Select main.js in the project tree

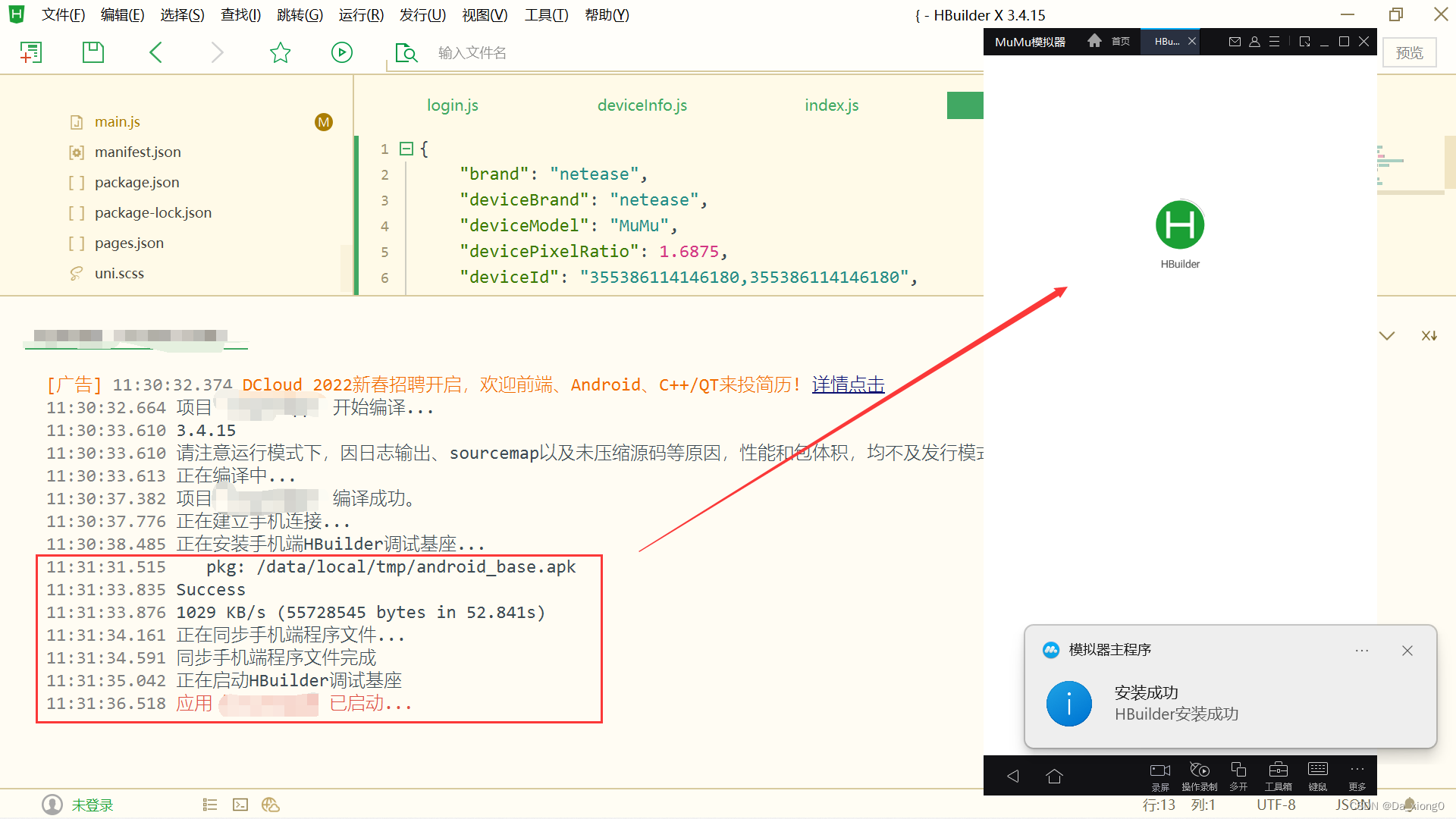[117, 122]
